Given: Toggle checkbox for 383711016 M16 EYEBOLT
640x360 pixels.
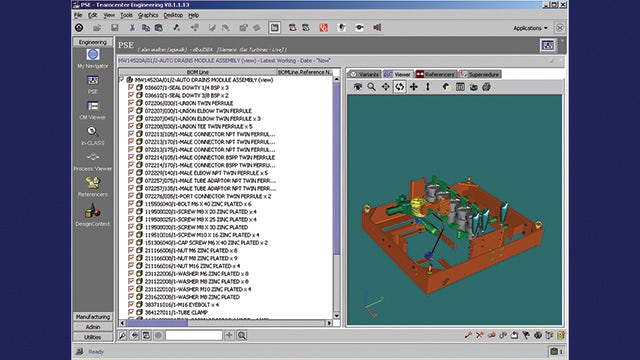Looking at the screenshot, I should (x=131, y=304).
